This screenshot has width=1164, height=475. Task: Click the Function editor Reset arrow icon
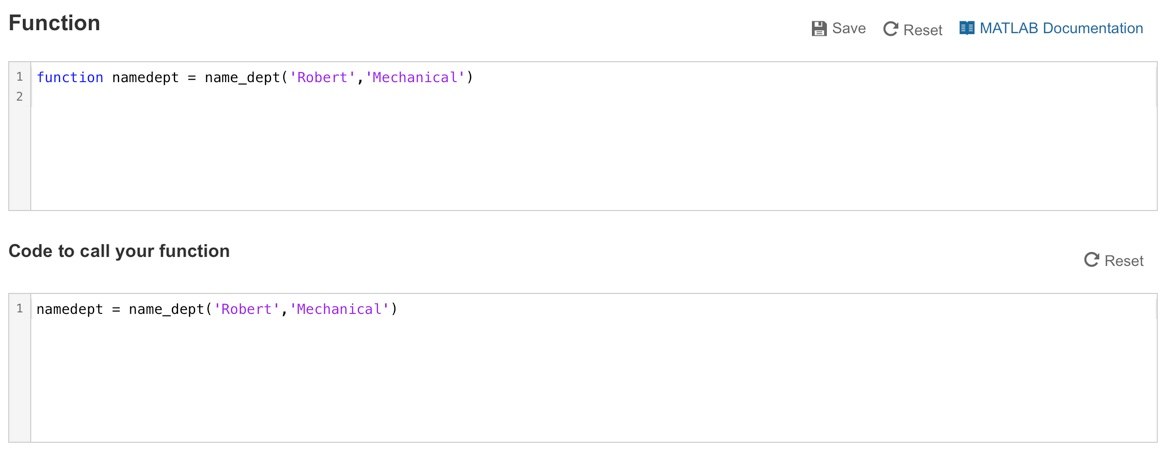[x=891, y=30]
